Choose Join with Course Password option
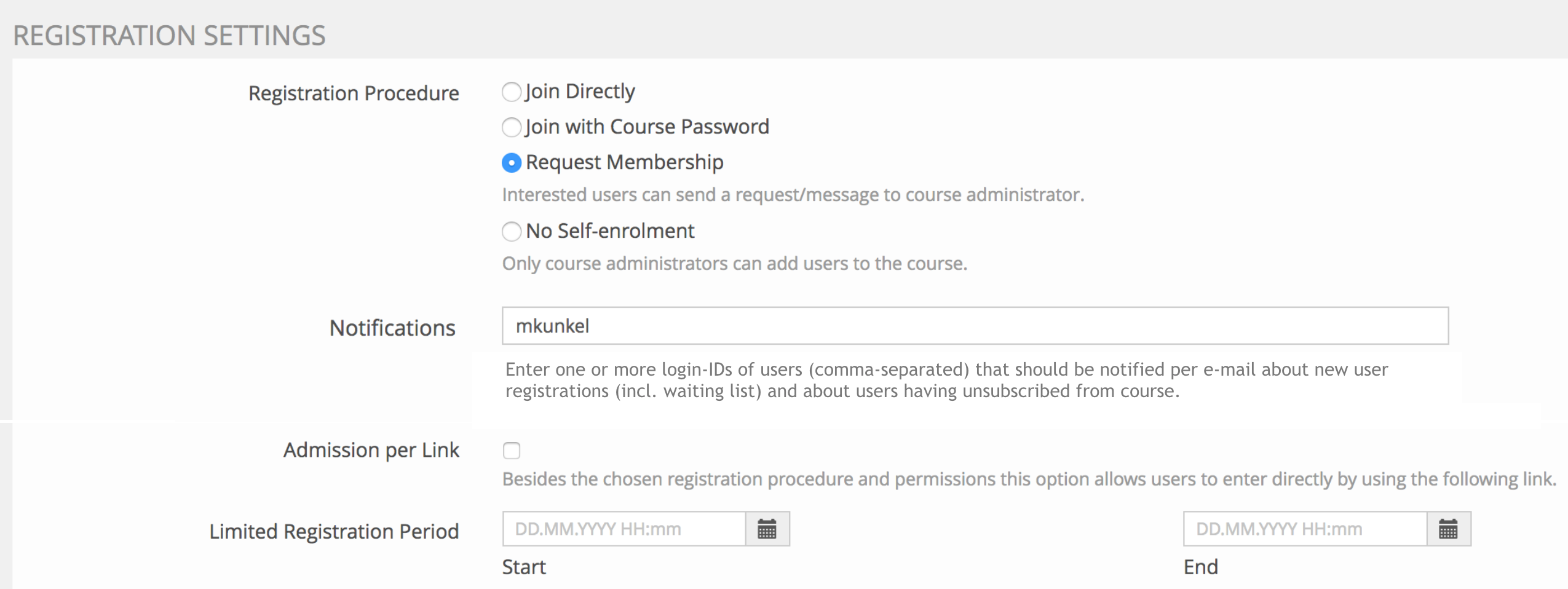Screen dimensions: 1568x589 tap(512, 127)
